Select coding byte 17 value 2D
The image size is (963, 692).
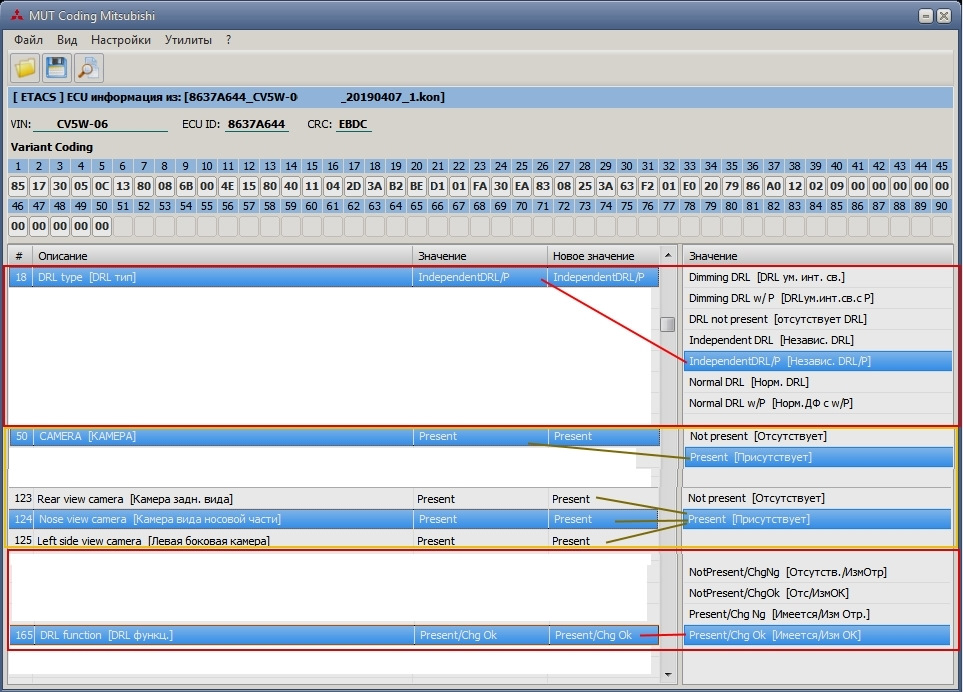[354, 186]
